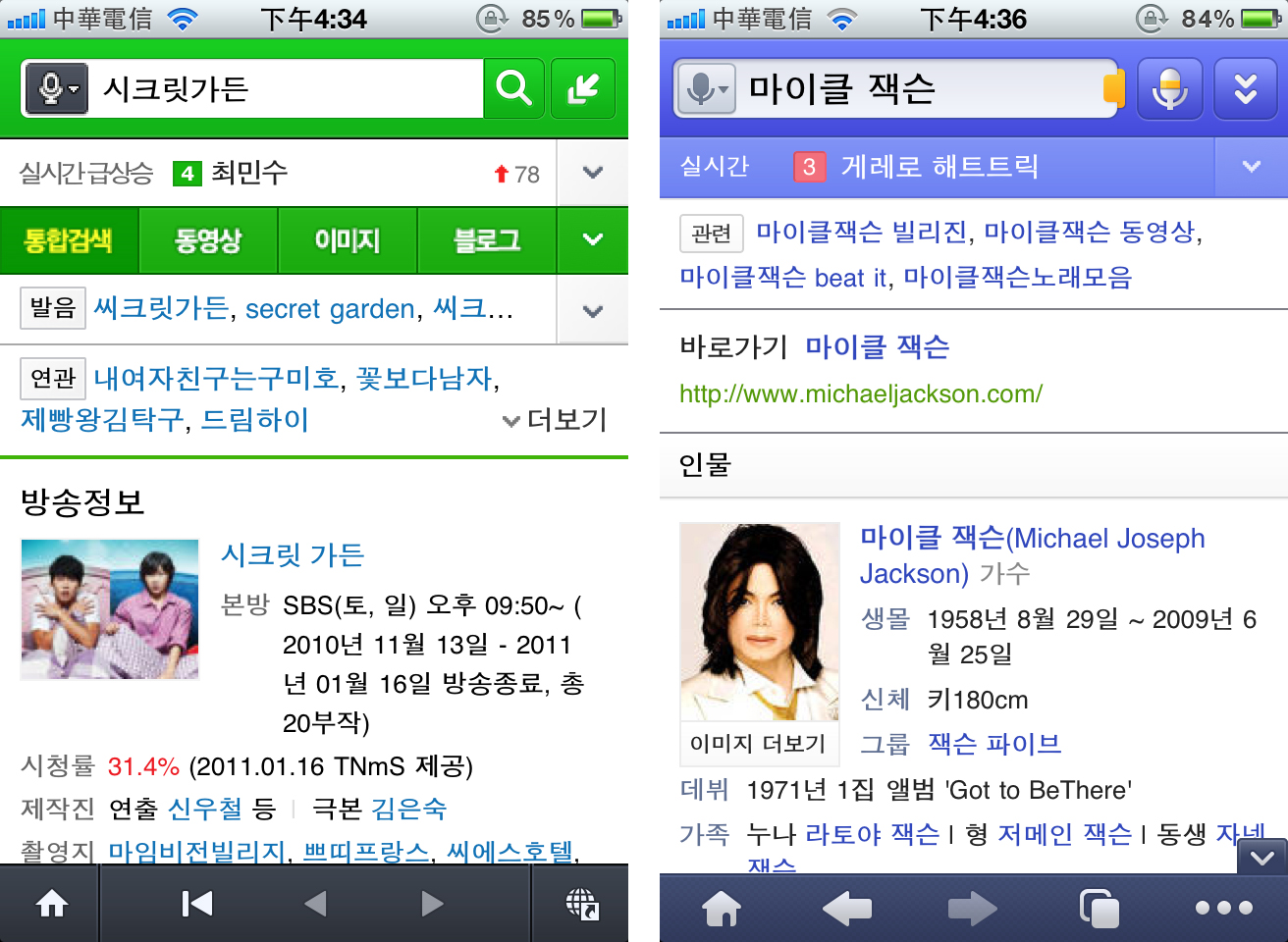Open the 시크릿 가든 title link
The width and height of the screenshot is (1288, 942).
(x=293, y=555)
